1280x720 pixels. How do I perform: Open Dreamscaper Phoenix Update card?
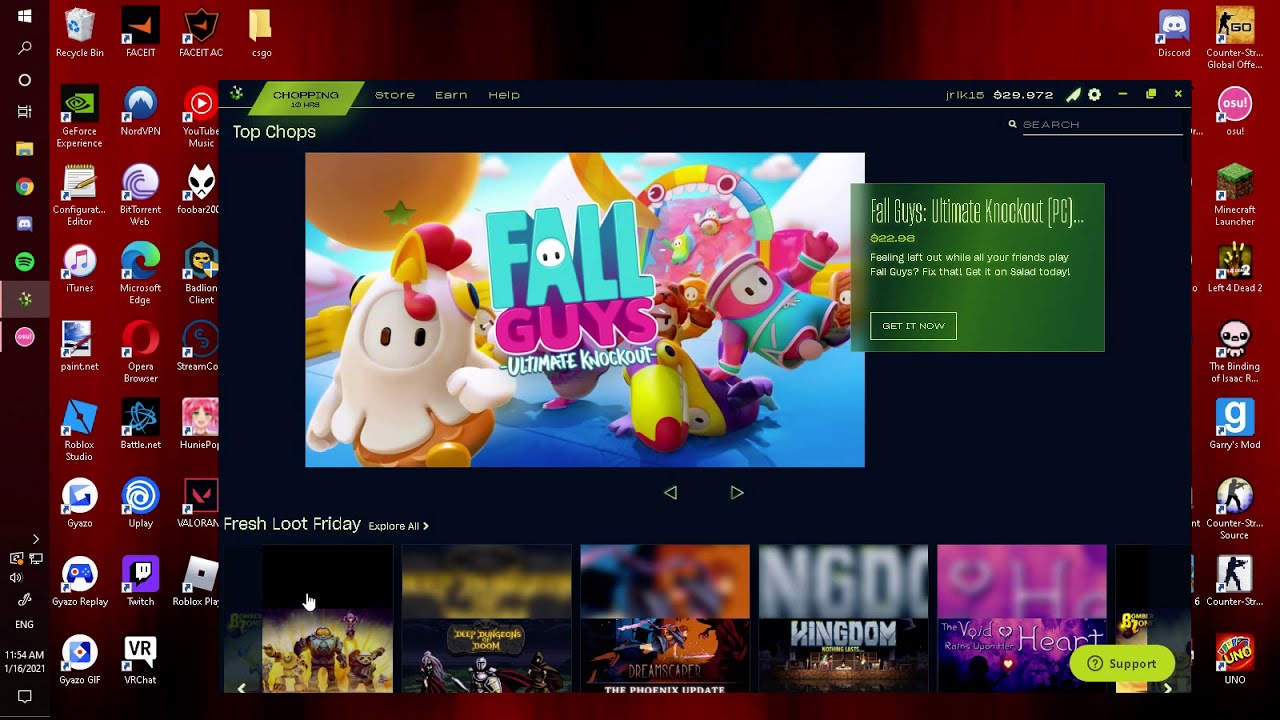click(x=665, y=619)
